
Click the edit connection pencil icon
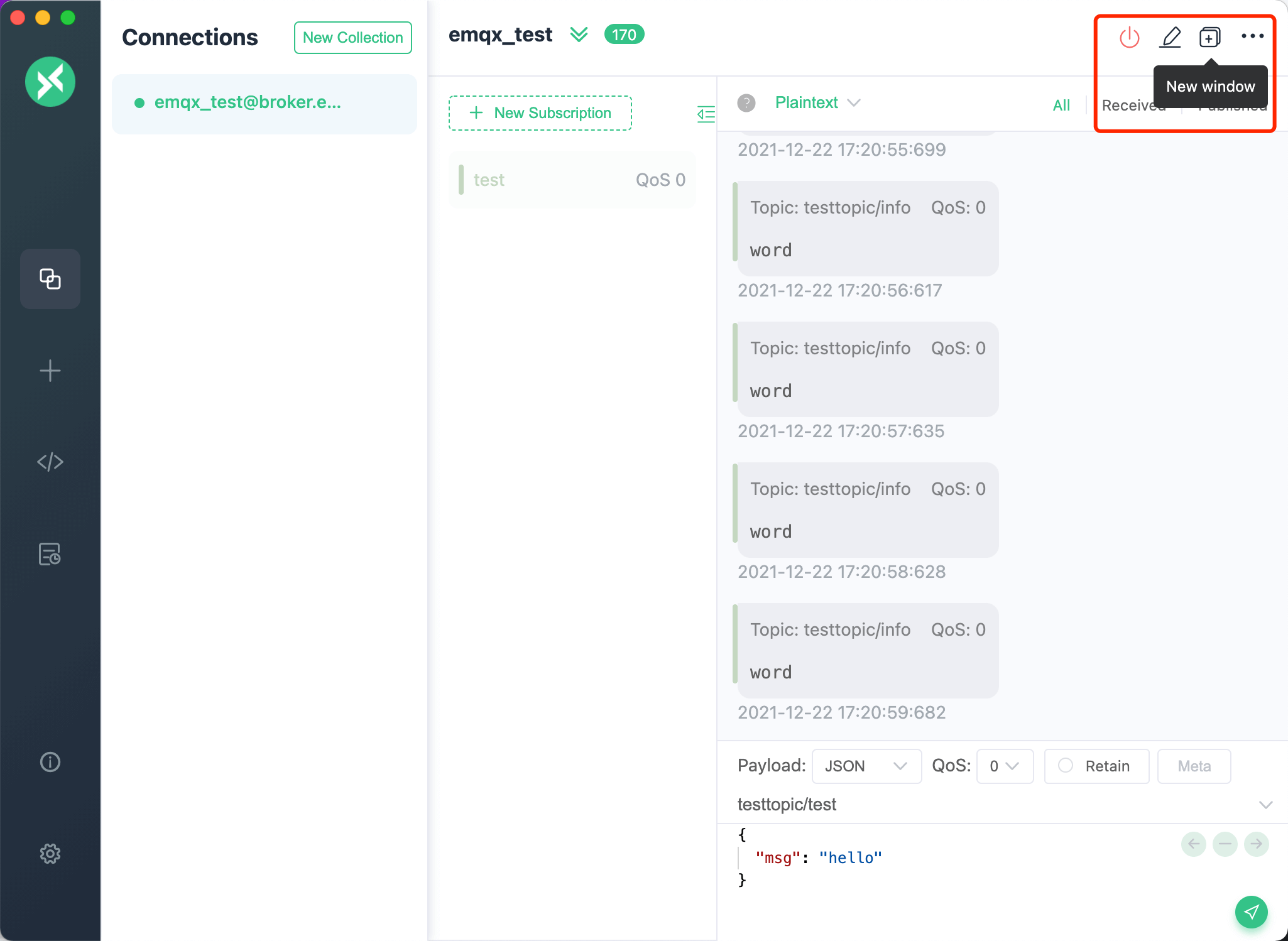click(x=1170, y=37)
